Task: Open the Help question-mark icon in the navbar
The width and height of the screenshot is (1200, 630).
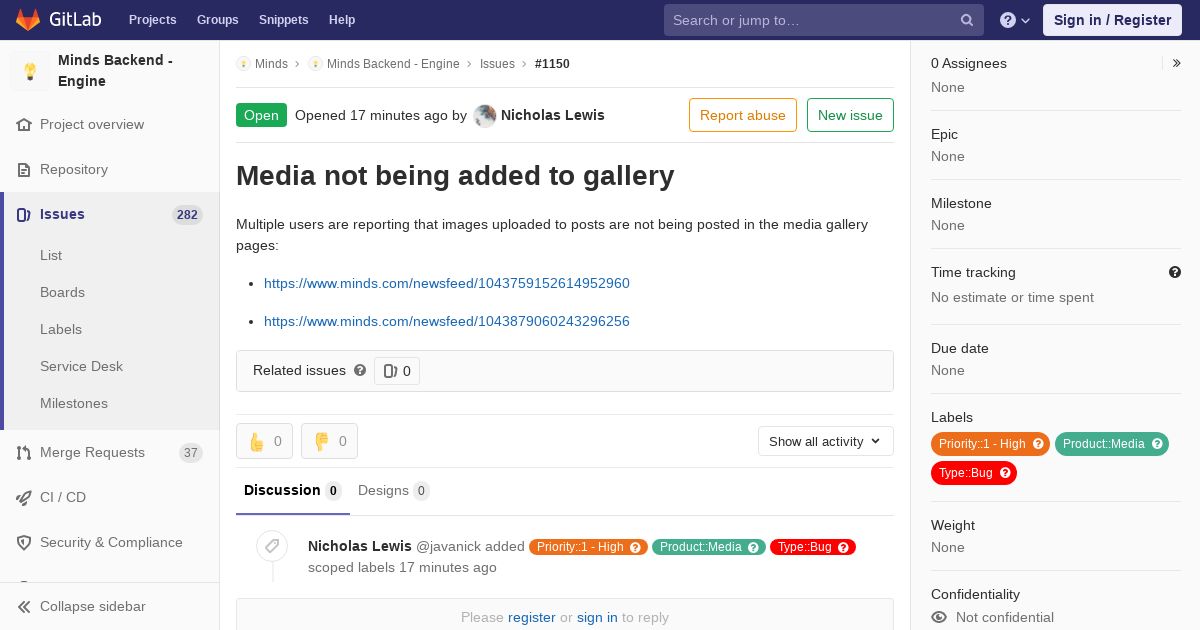Action: tap(1008, 20)
